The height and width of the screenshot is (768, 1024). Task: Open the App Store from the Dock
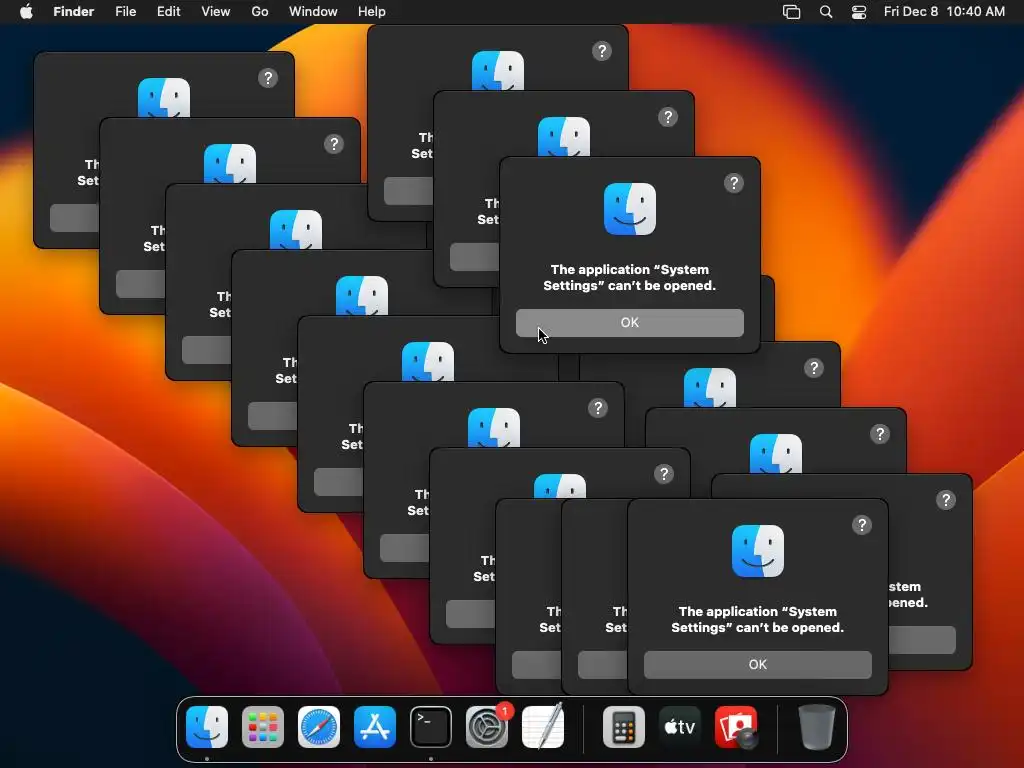pyautogui.click(x=375, y=727)
